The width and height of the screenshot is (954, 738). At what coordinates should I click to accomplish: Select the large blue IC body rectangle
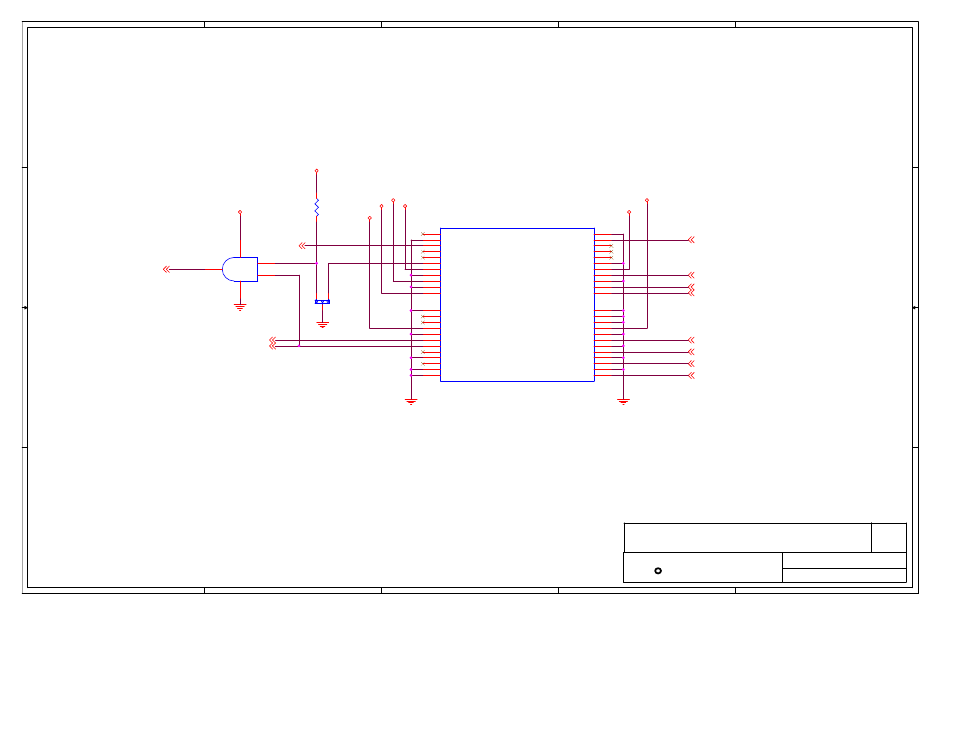click(x=517, y=305)
